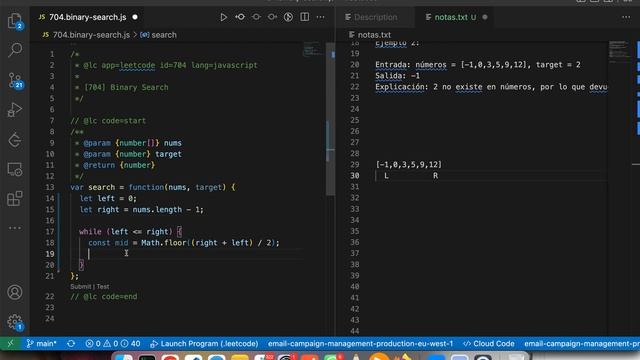The image size is (640, 360).
Task: Synchronize changes from the status bar sync icon
Action: point(71,344)
